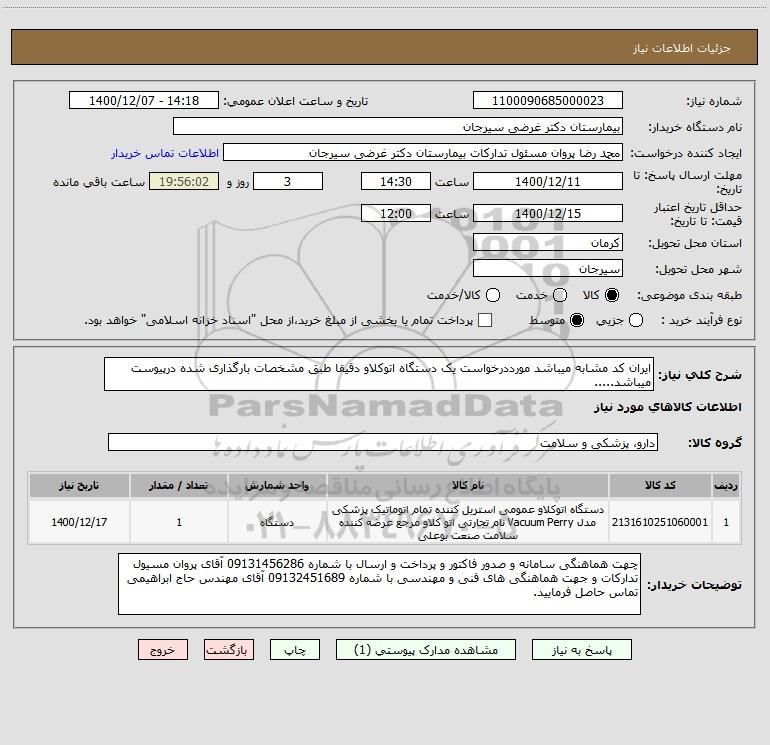Click the چاپ print button

click(x=295, y=650)
